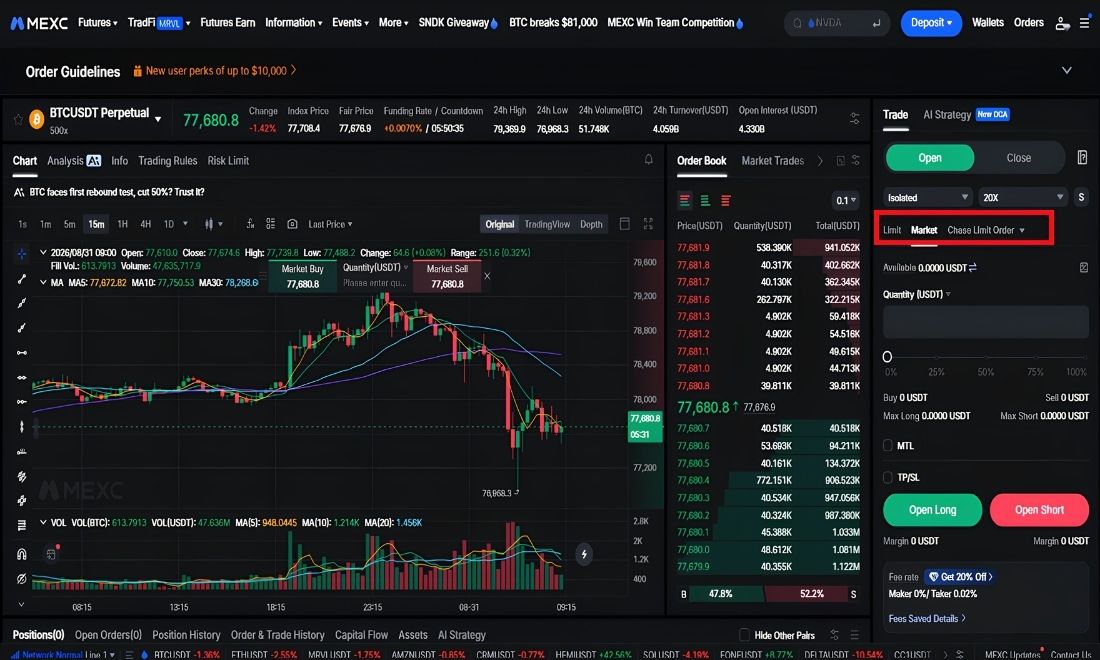Viewport: 1100px width, 660px height.
Task: Open the positions list settings icon
Action: pos(834,635)
